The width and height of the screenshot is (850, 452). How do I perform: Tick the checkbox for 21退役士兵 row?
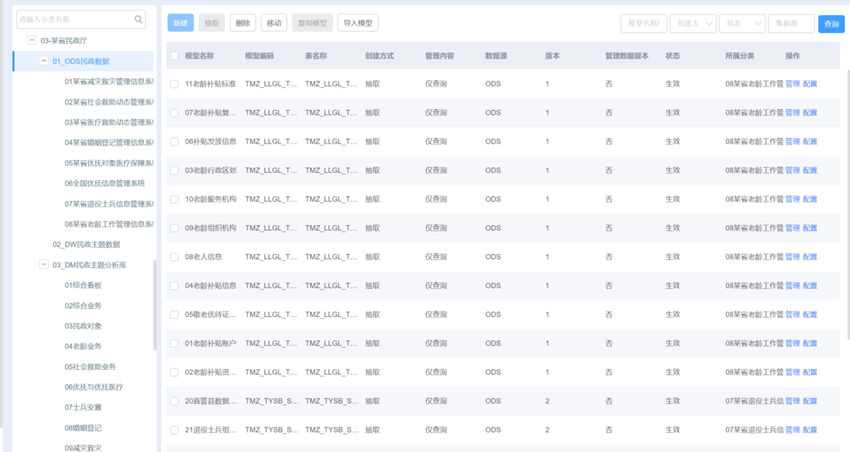tap(174, 430)
